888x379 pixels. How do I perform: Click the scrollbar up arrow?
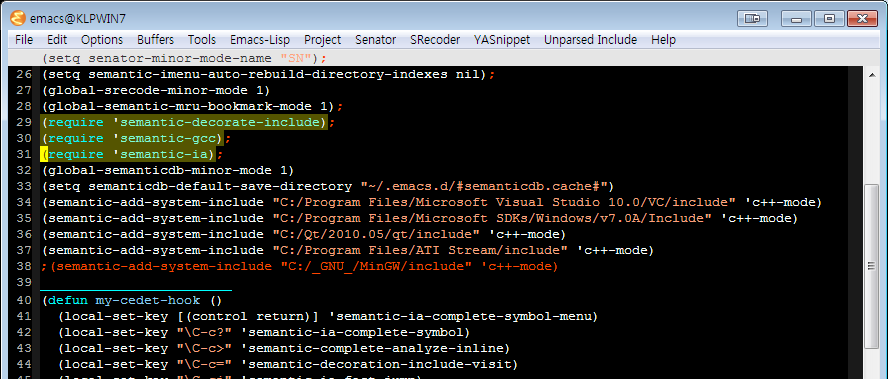[x=871, y=73]
